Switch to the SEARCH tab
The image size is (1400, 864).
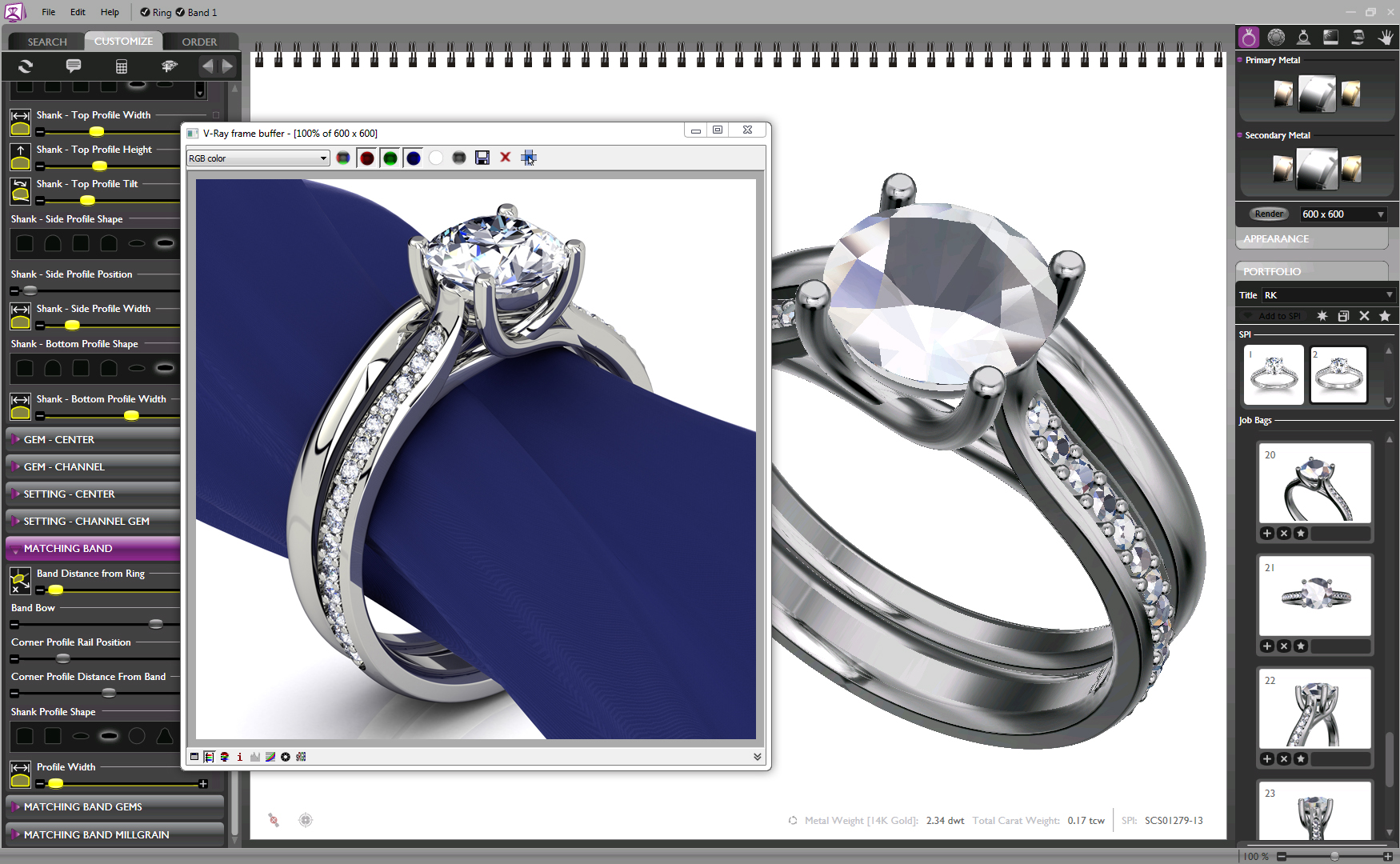pyautogui.click(x=47, y=42)
